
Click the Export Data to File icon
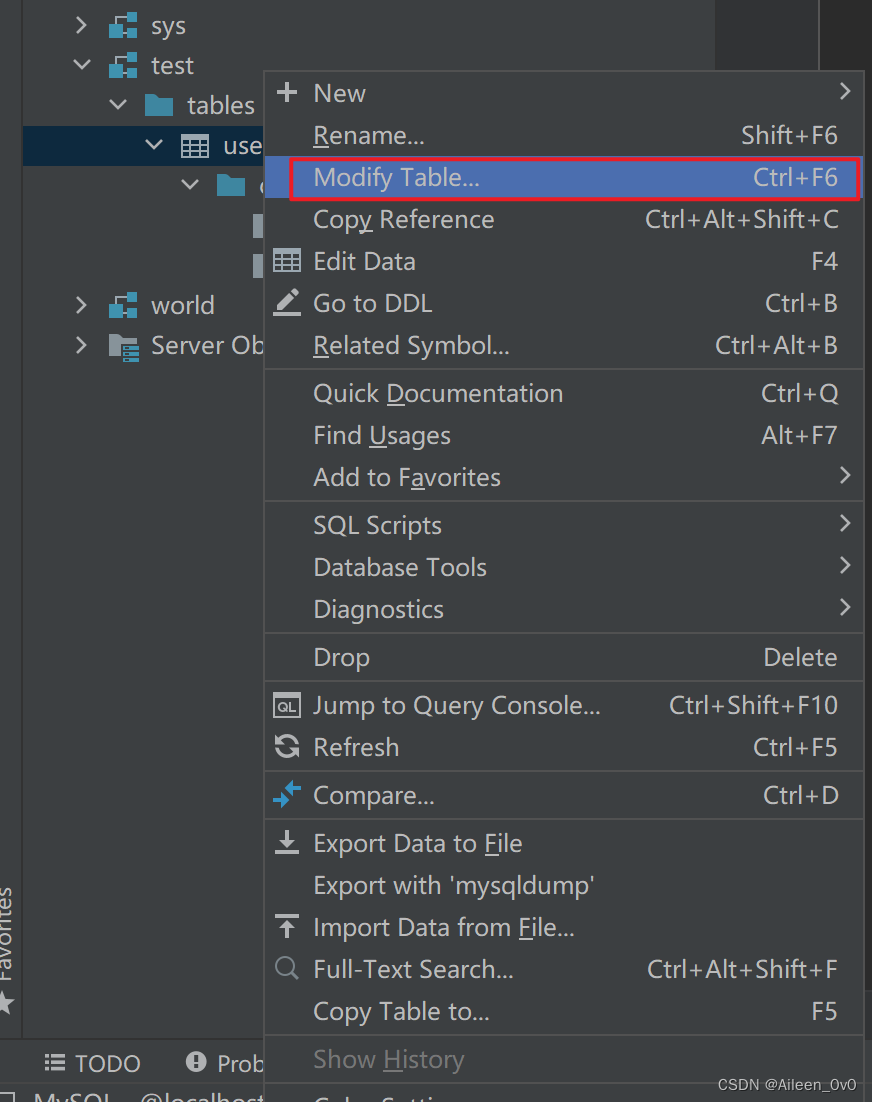pos(287,843)
